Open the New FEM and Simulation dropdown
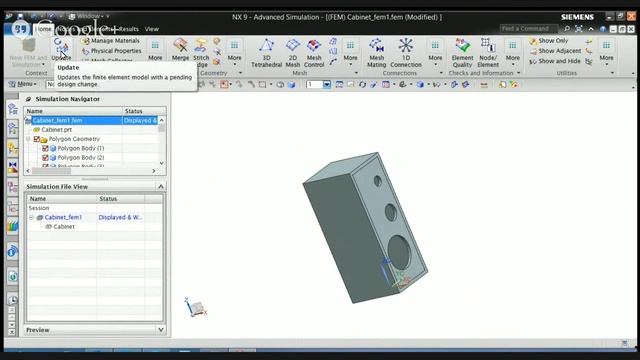This screenshot has width=640, height=360. coord(28,53)
